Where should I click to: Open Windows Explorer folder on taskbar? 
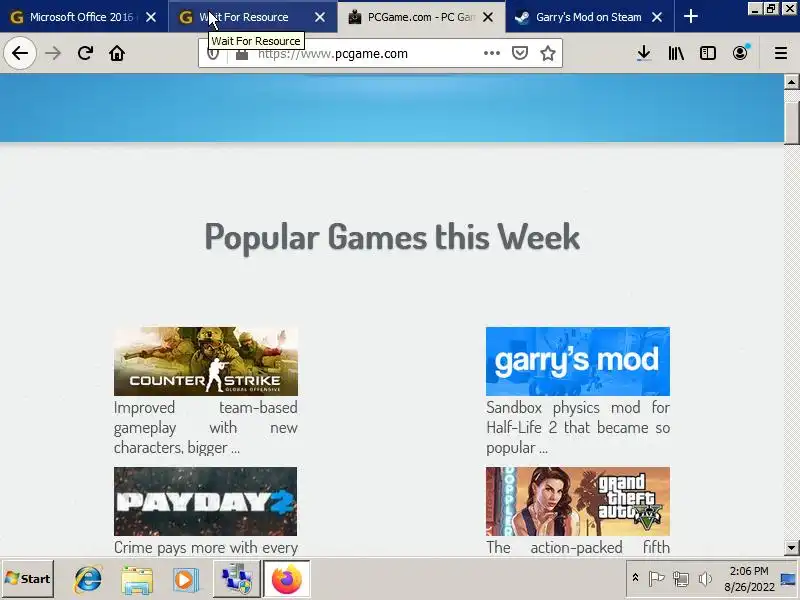tap(137, 580)
